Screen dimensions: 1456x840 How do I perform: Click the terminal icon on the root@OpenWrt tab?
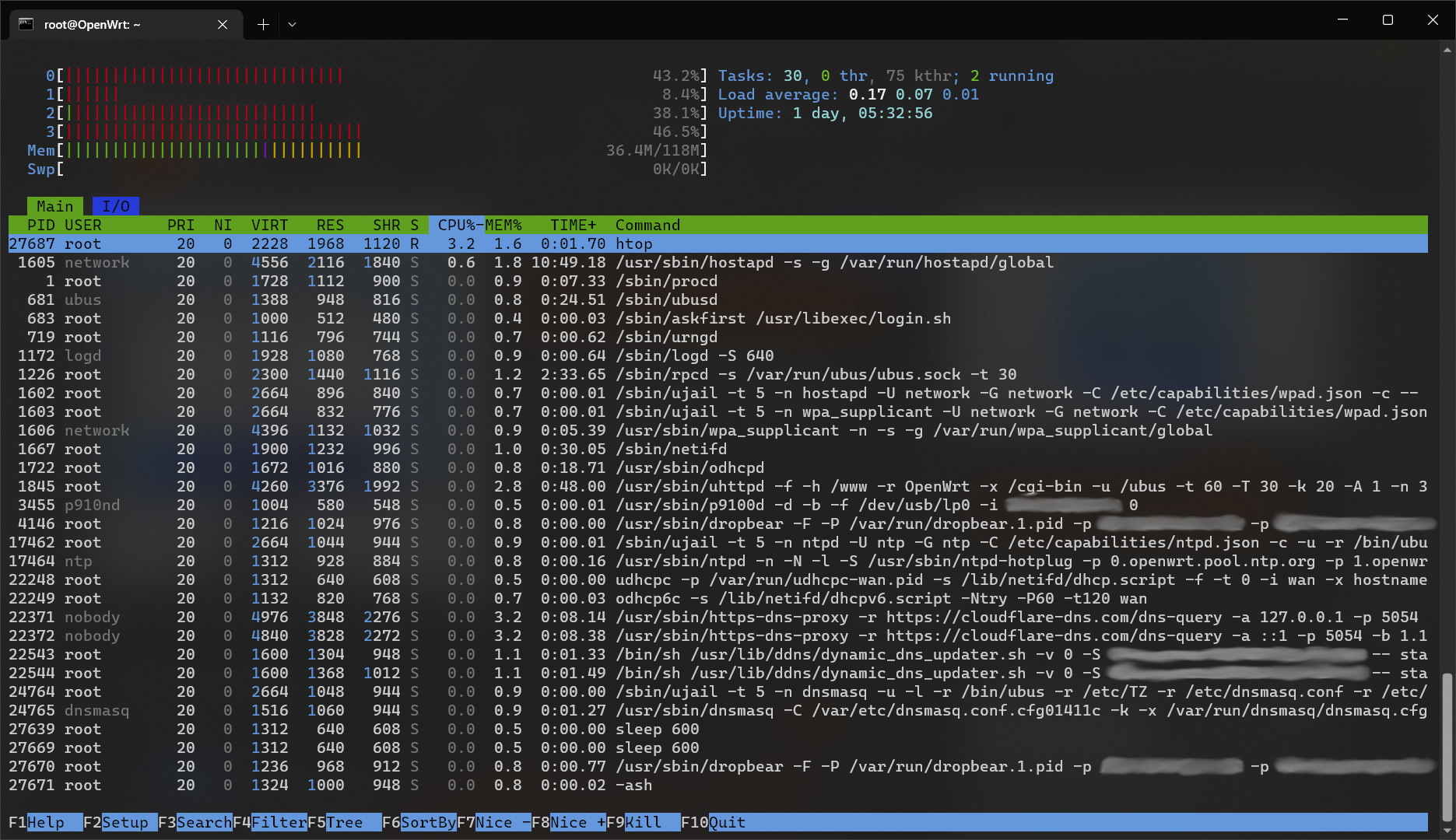26,24
